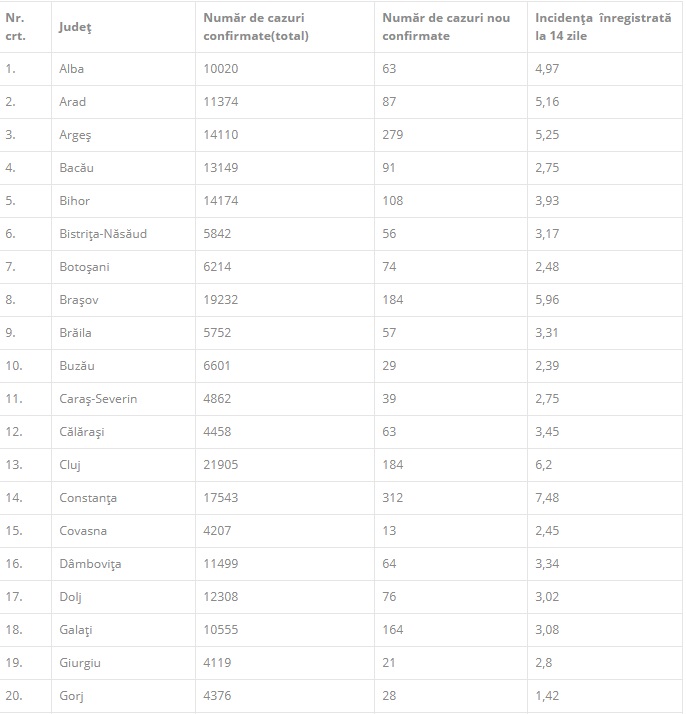686x714 pixels.
Task: Click Dâmbovița total cases 11499
Action: [x=220, y=564]
